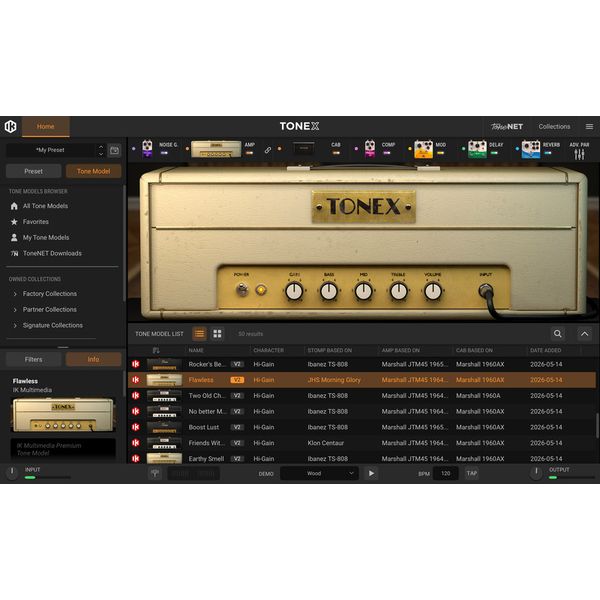Viewport: 600px width, 600px height.
Task: Select the Reverb pedal icon
Action: point(531,149)
